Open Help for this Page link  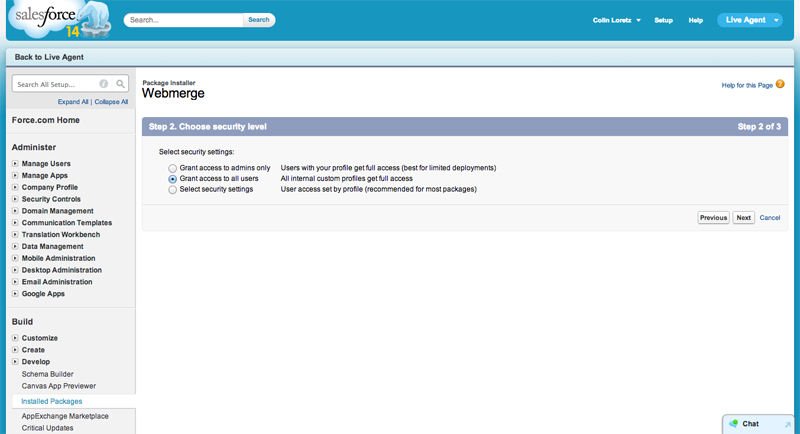747,85
